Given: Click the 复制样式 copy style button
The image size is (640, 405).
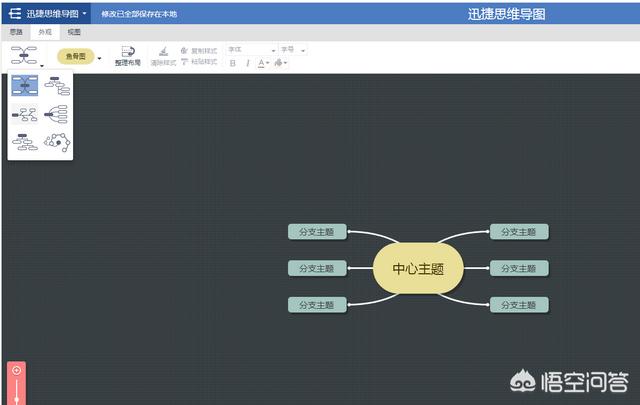Looking at the screenshot, I should click(199, 51).
